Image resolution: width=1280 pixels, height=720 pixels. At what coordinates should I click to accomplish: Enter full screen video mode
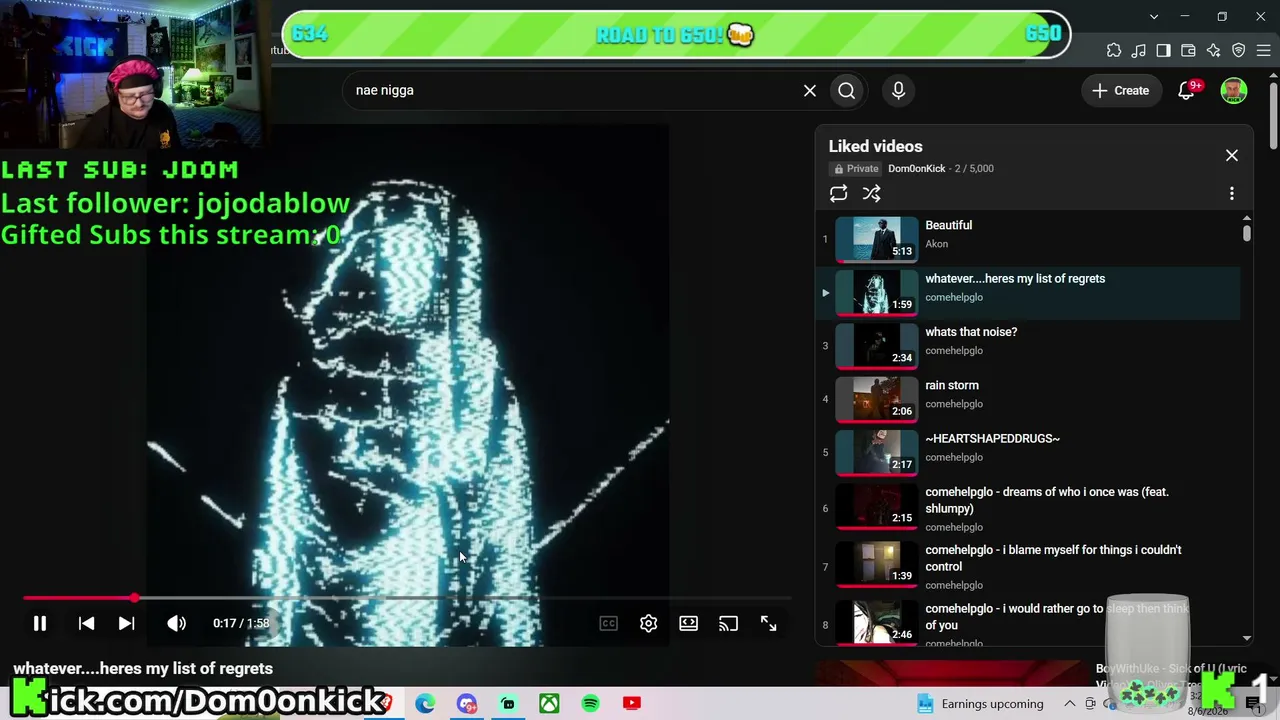[x=768, y=623]
